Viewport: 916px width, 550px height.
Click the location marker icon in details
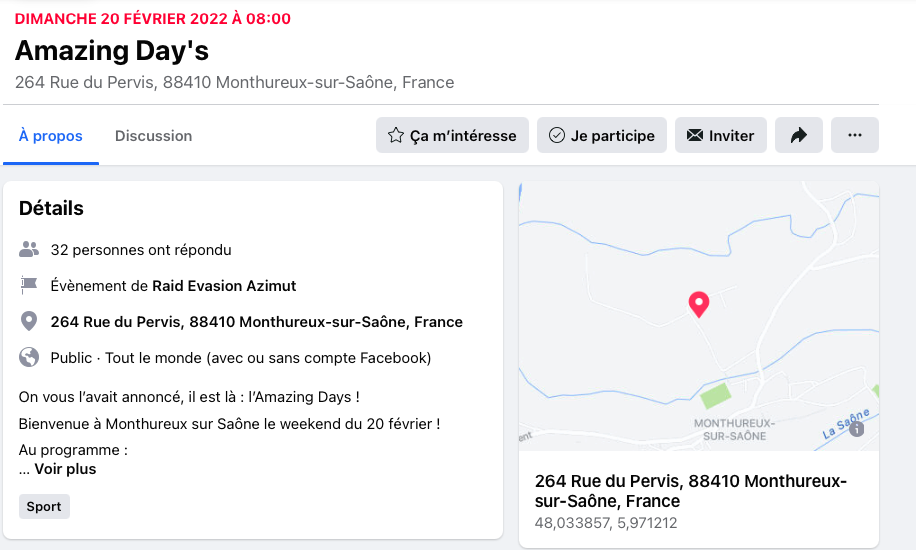click(29, 322)
